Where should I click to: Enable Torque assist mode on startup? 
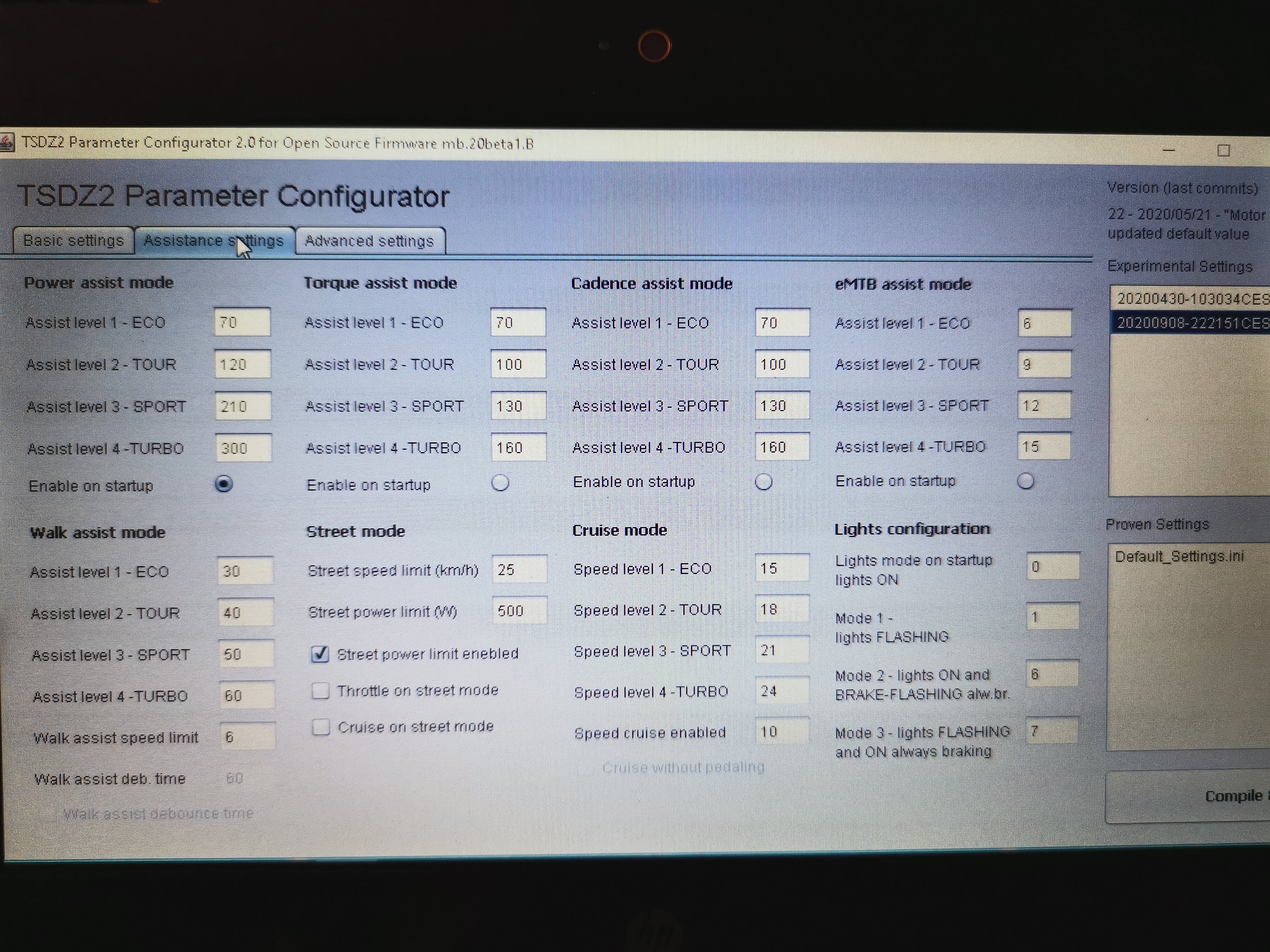tap(500, 483)
